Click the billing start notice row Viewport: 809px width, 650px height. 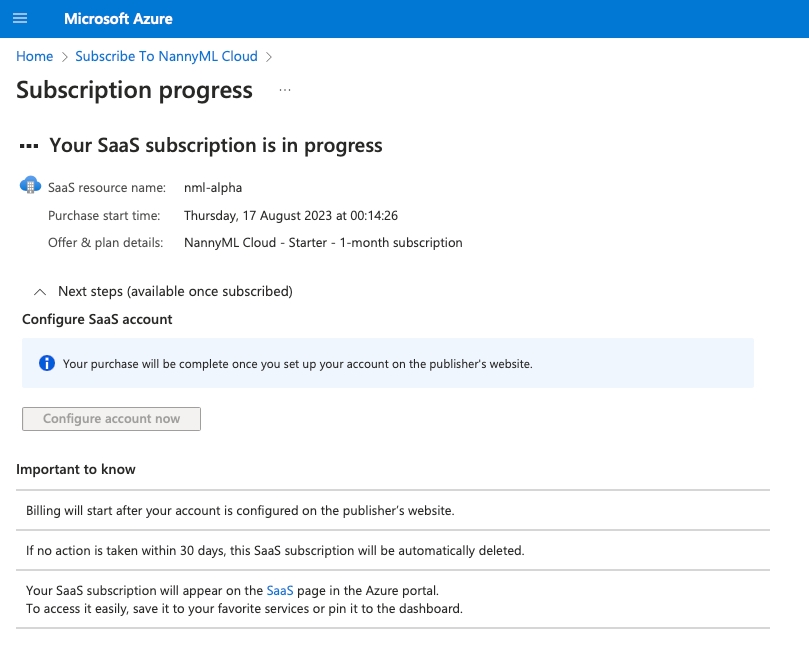coord(240,510)
